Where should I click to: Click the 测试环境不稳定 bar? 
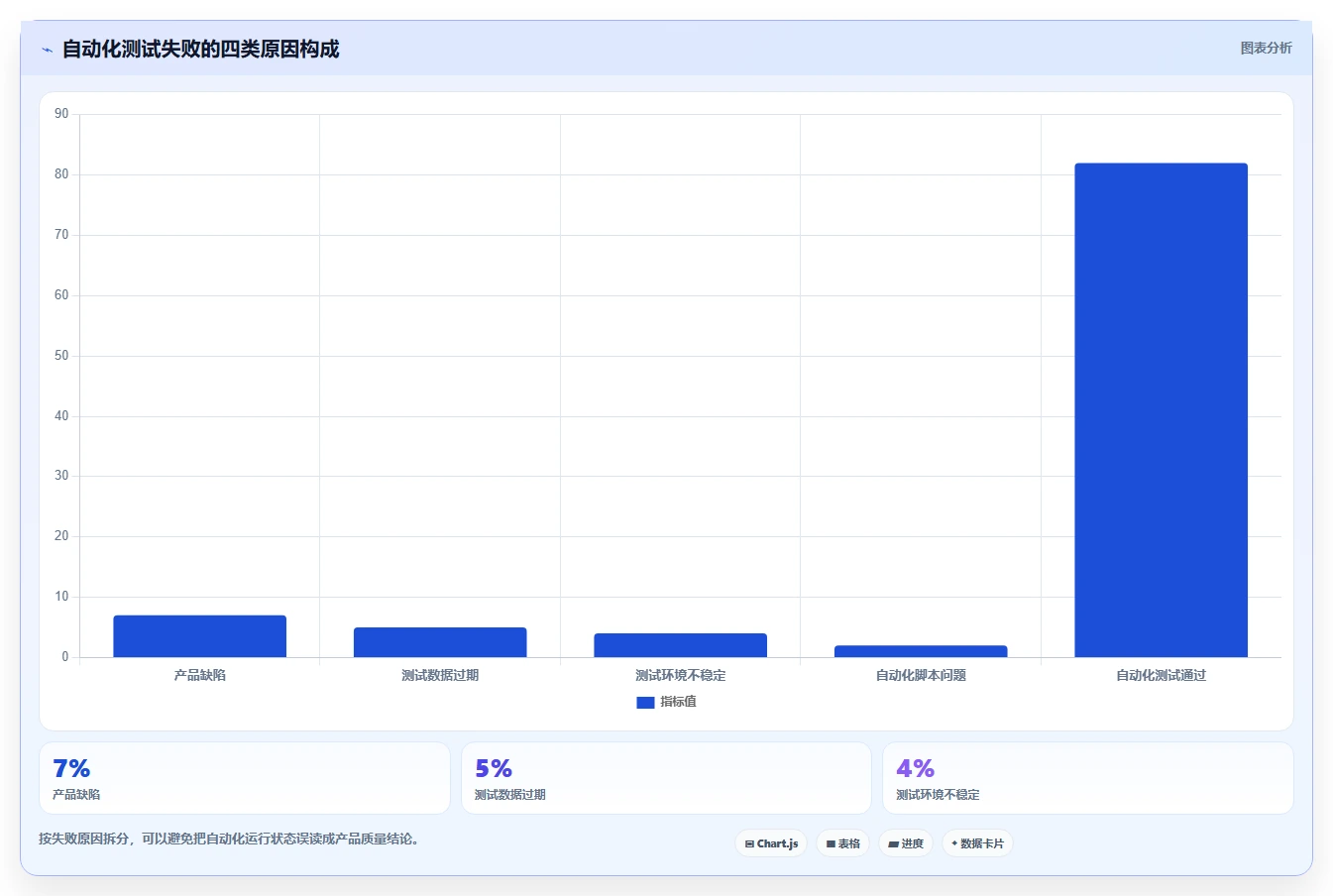(681, 645)
